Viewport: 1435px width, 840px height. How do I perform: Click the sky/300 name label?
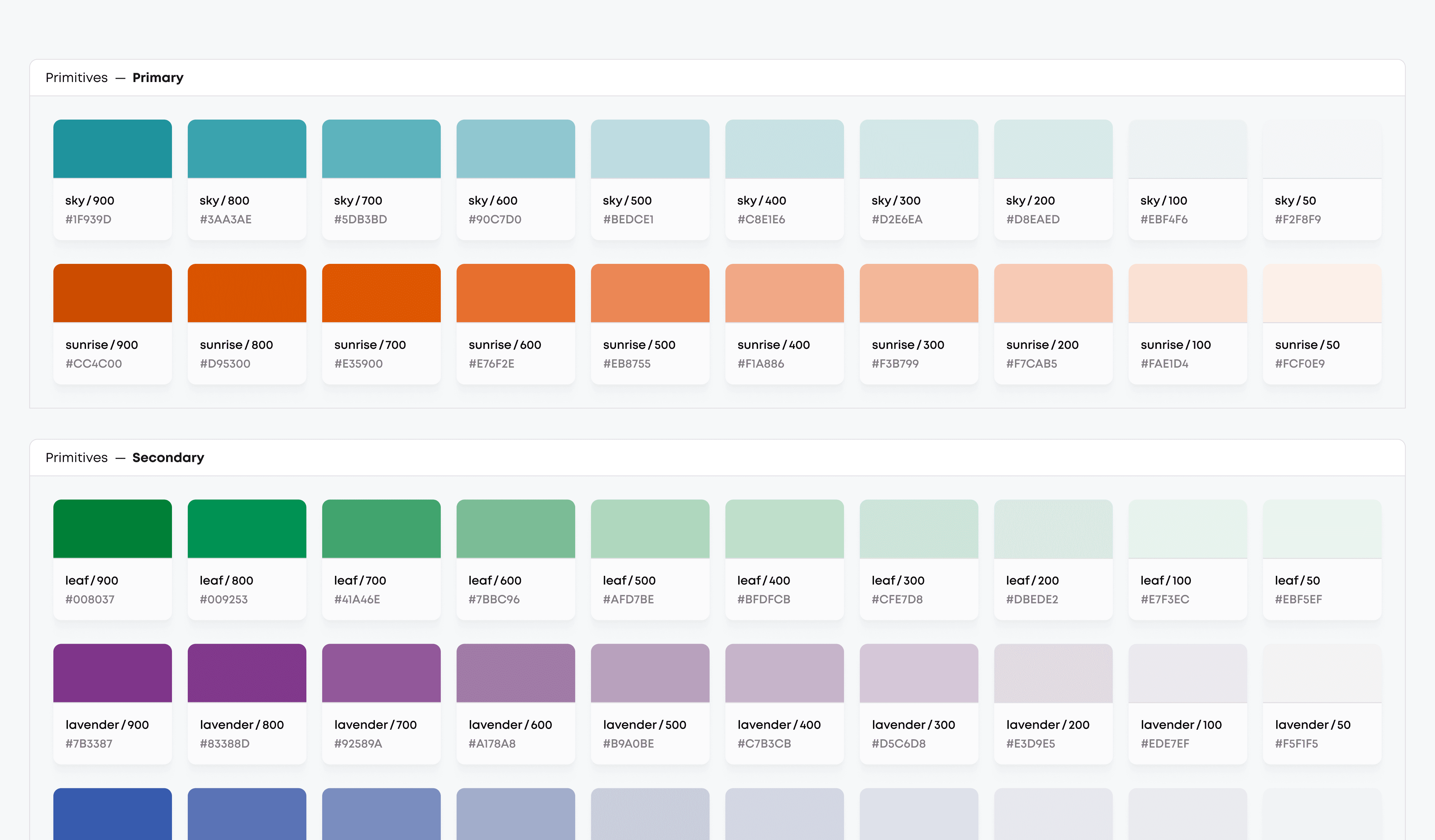coord(896,201)
